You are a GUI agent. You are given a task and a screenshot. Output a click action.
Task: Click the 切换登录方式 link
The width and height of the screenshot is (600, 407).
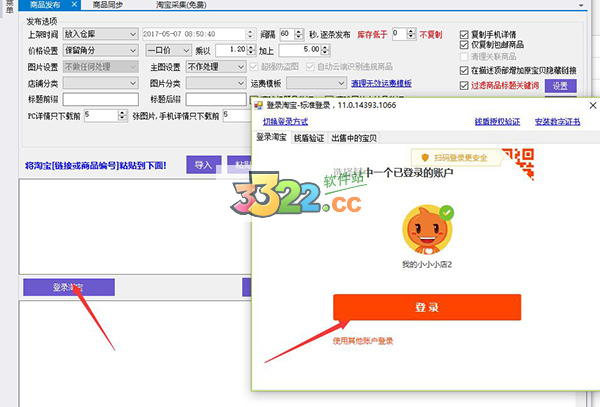(x=285, y=122)
